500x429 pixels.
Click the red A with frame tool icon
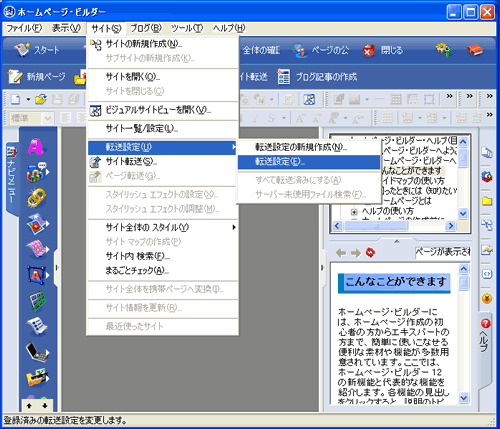[37, 275]
